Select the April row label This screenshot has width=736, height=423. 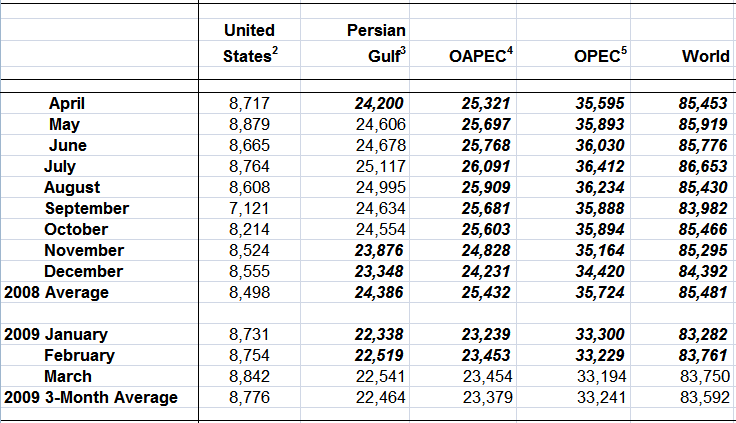click(67, 103)
